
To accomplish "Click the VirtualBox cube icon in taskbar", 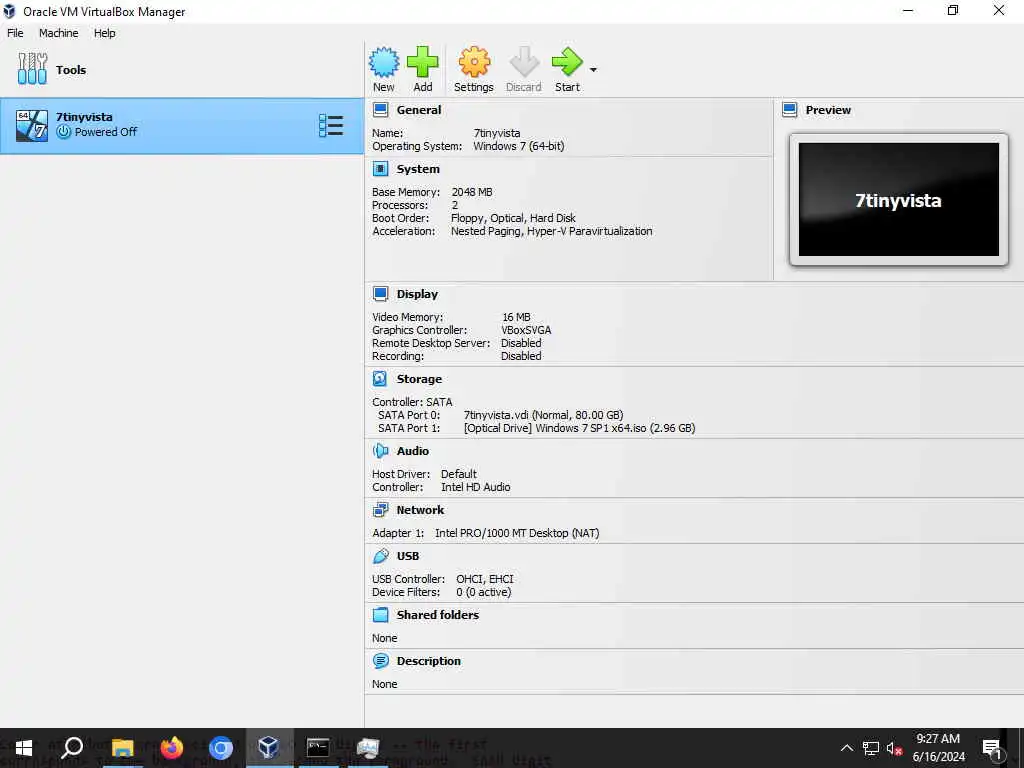I will pos(269,748).
